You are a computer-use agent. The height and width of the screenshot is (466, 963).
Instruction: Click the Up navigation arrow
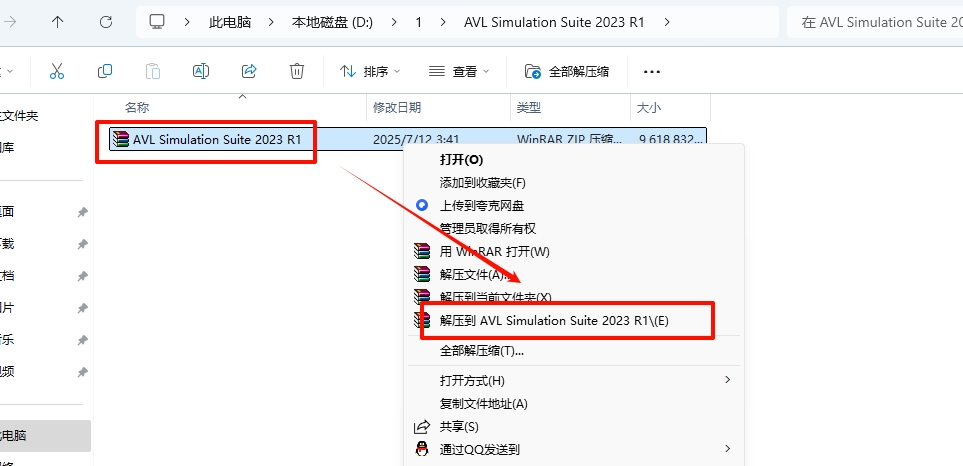58,22
